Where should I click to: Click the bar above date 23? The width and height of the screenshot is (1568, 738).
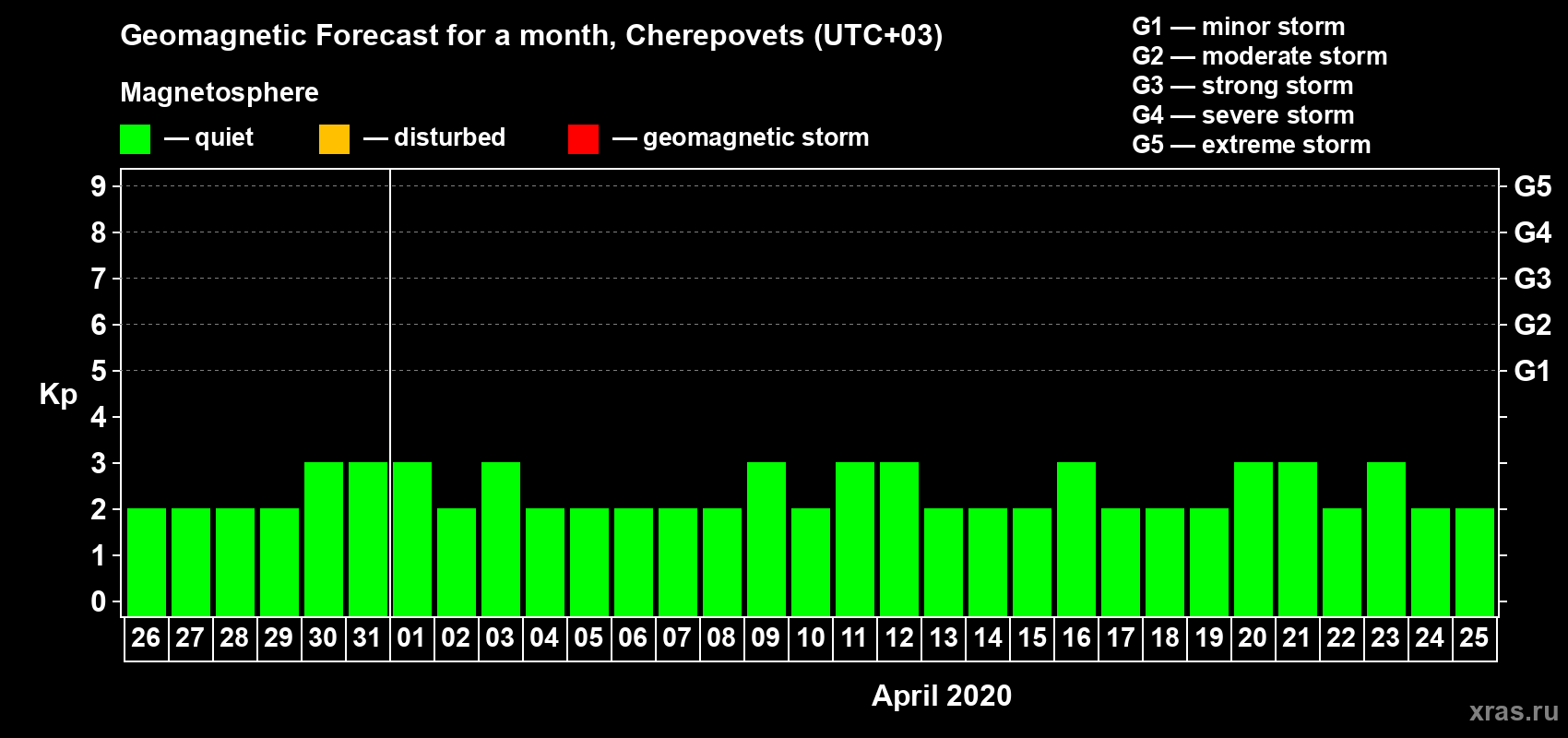coord(1385,539)
